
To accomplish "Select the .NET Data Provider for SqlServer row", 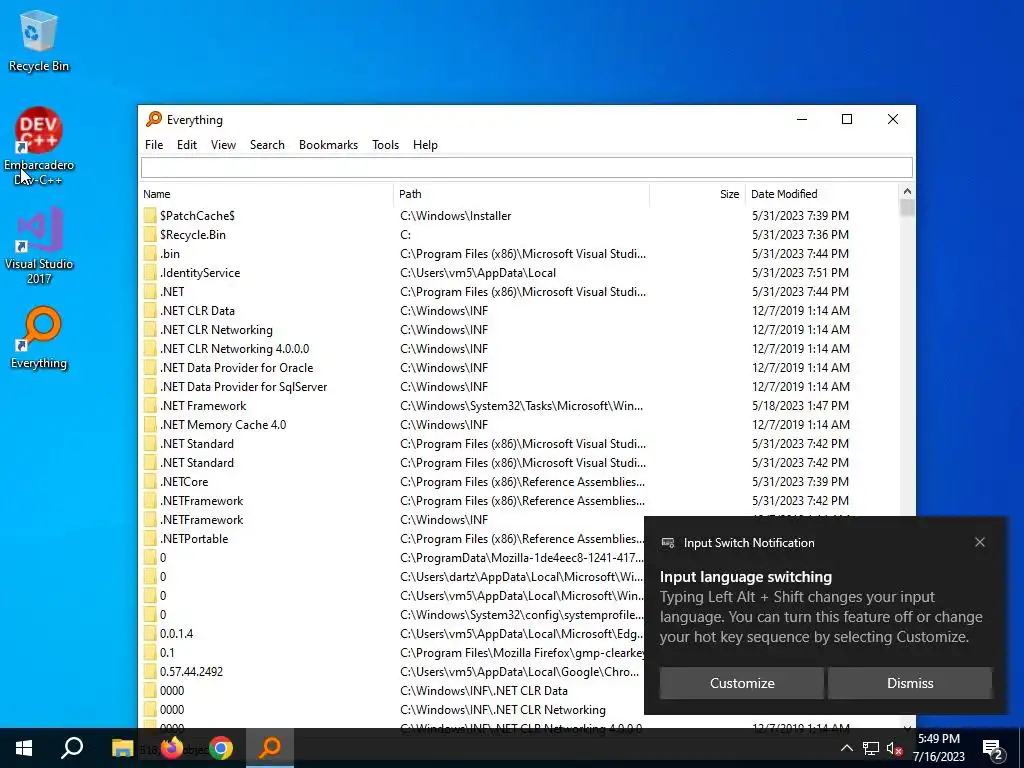I will (520, 387).
